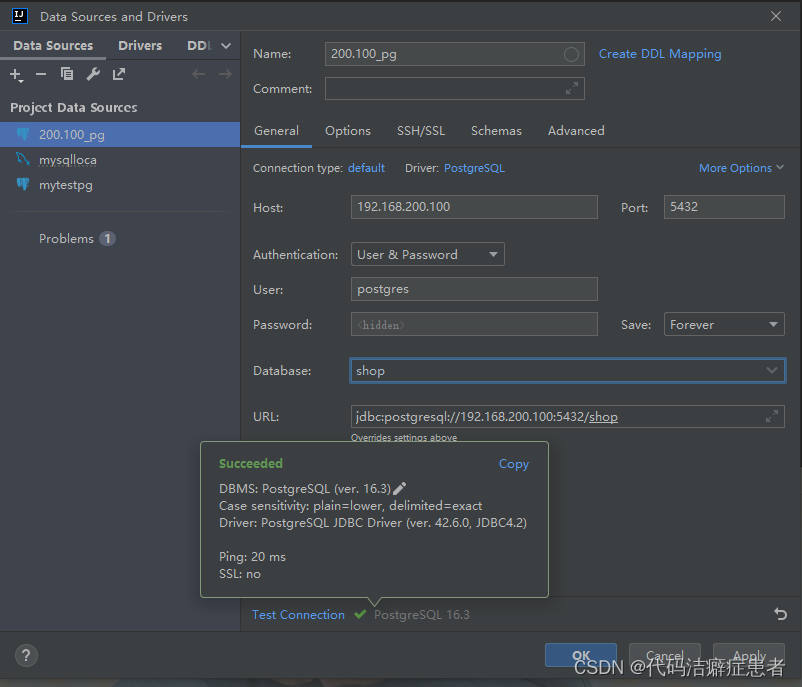
Task: Click into the Host input field
Action: 474,207
